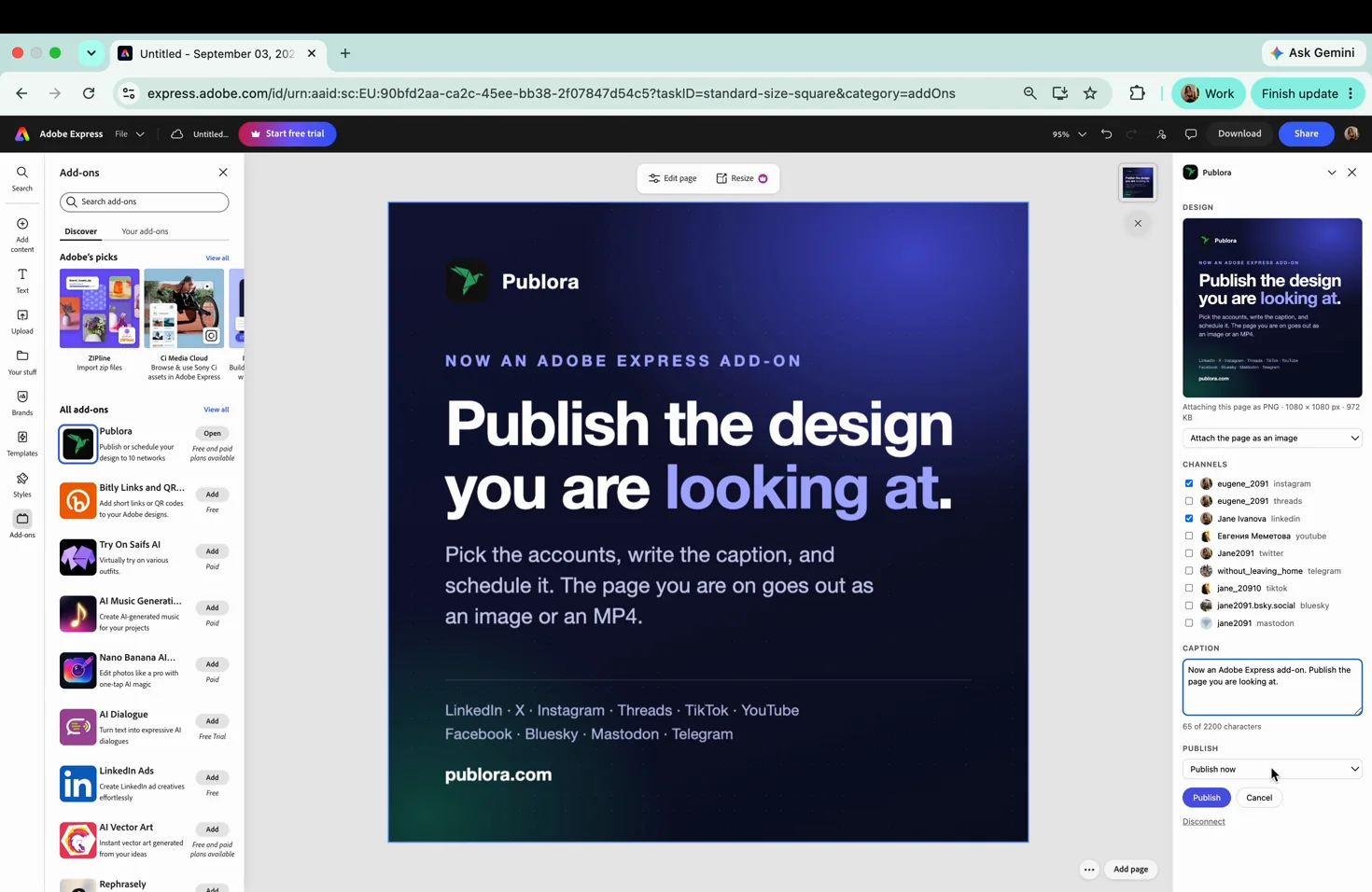Click the Bitly Links add-on icon
The height and width of the screenshot is (892, 1372).
point(77,501)
